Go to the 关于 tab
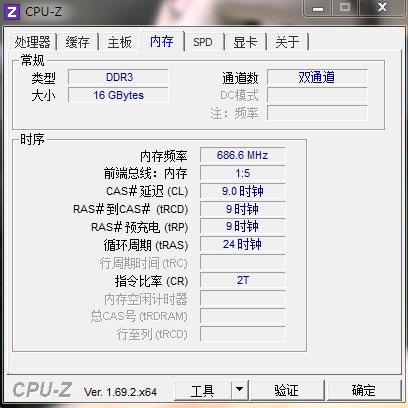 [x=287, y=42]
